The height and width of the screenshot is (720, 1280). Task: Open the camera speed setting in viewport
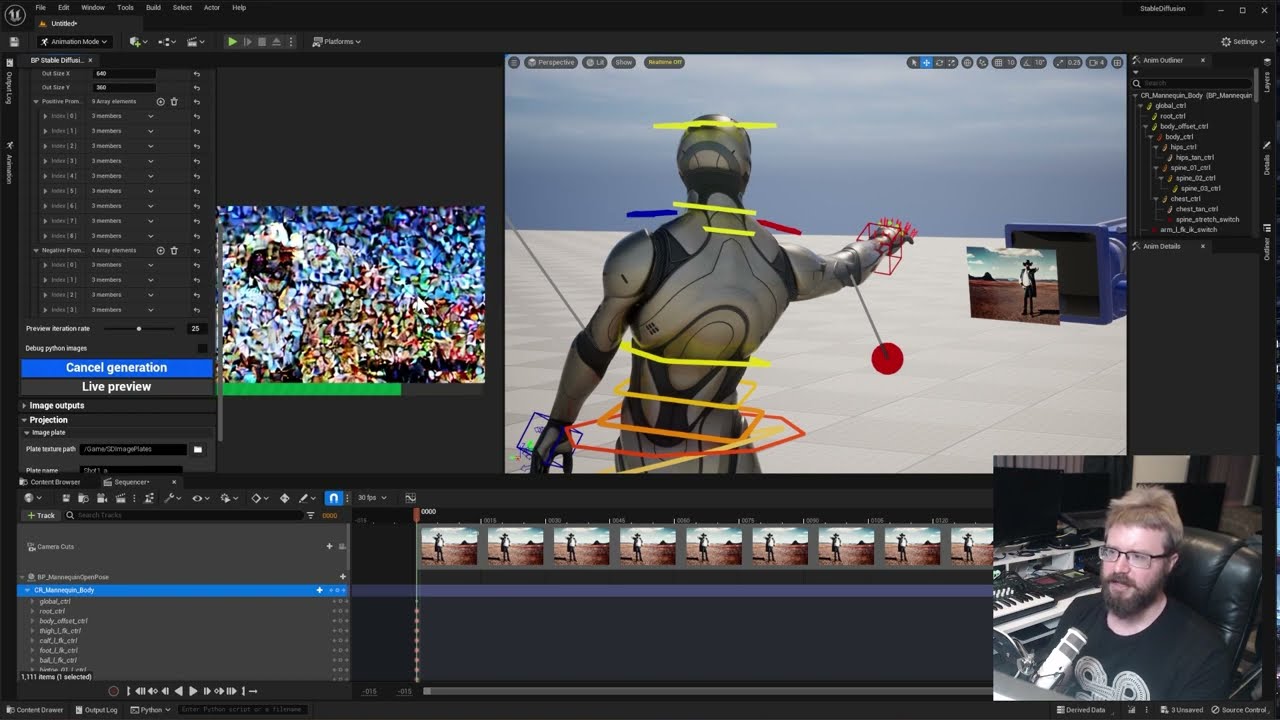1097,62
